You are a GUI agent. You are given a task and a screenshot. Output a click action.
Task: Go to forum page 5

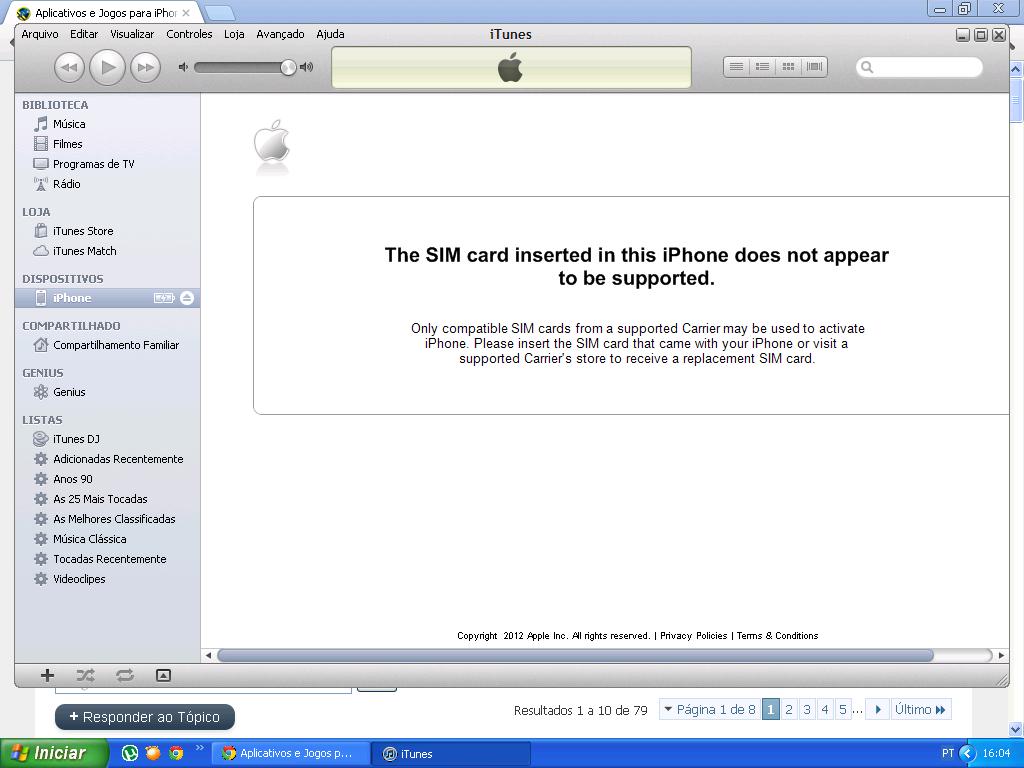click(843, 709)
